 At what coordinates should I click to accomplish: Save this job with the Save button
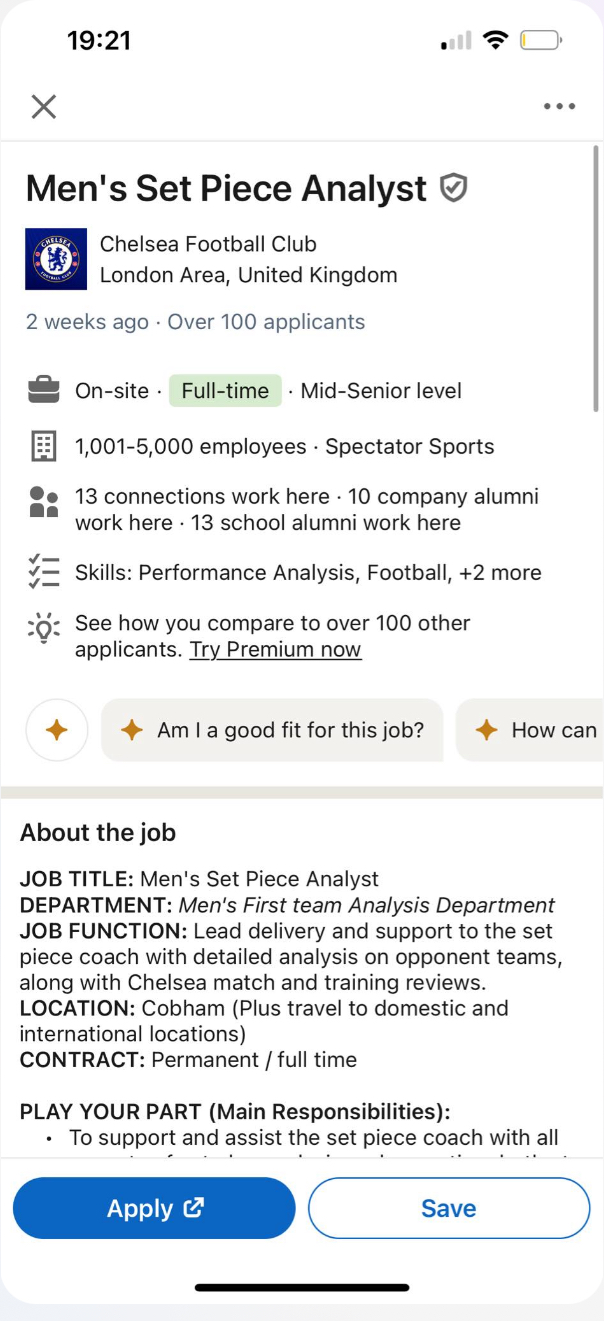(449, 1208)
